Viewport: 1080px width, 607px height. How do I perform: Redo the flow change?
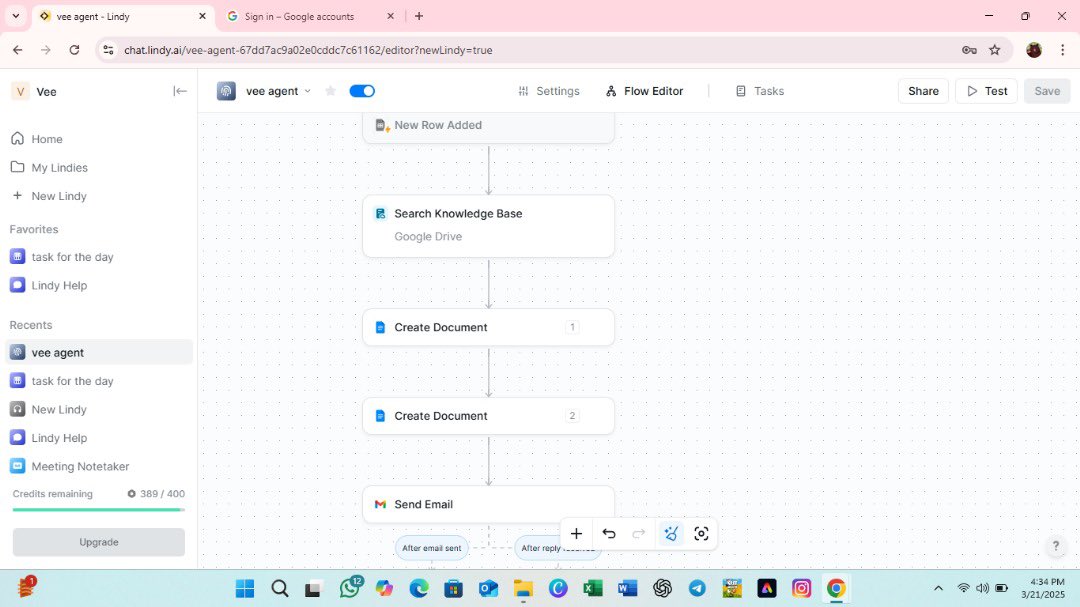639,533
